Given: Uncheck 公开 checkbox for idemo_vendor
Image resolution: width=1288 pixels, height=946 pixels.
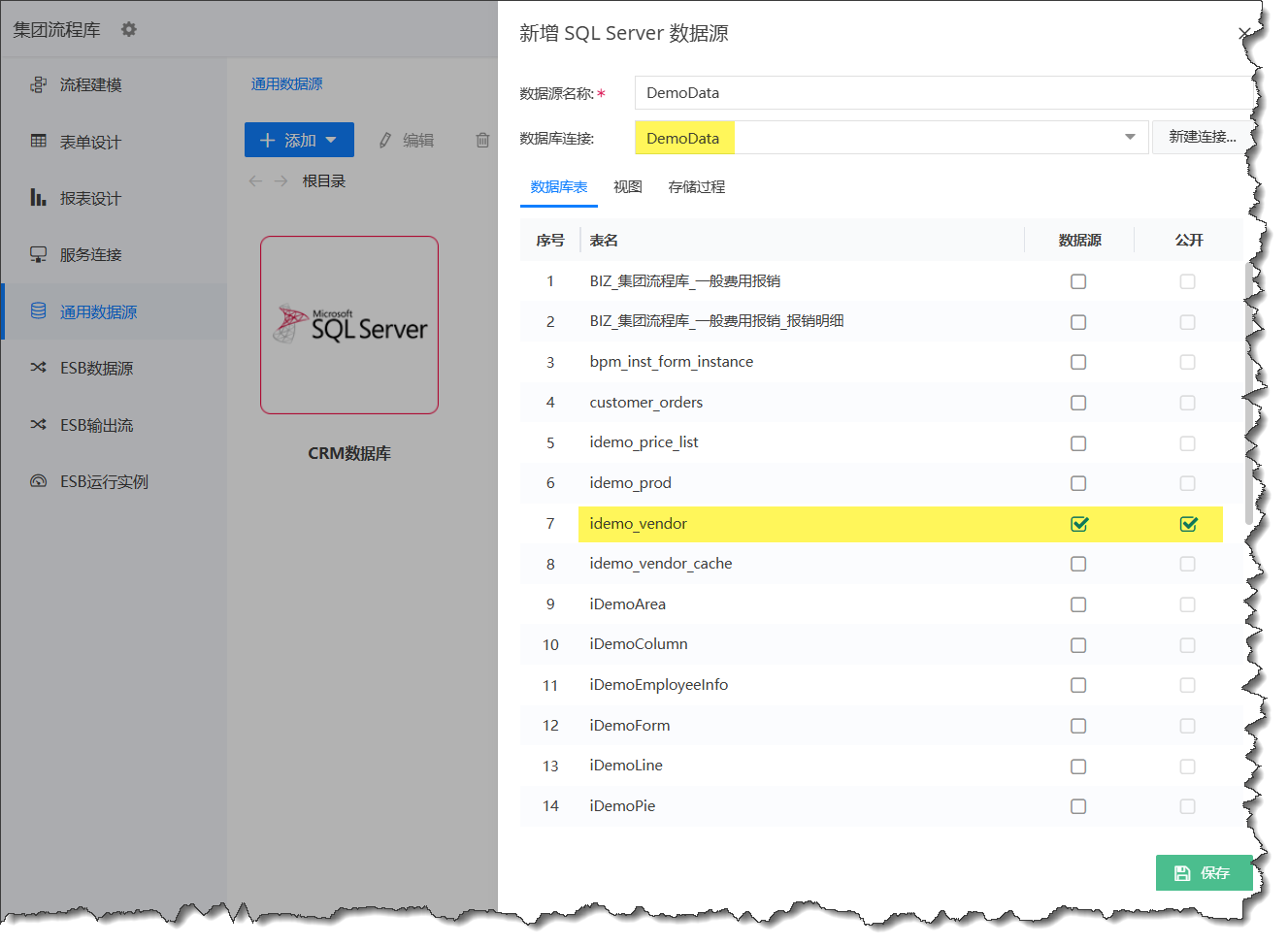Looking at the screenshot, I should pyautogui.click(x=1188, y=524).
